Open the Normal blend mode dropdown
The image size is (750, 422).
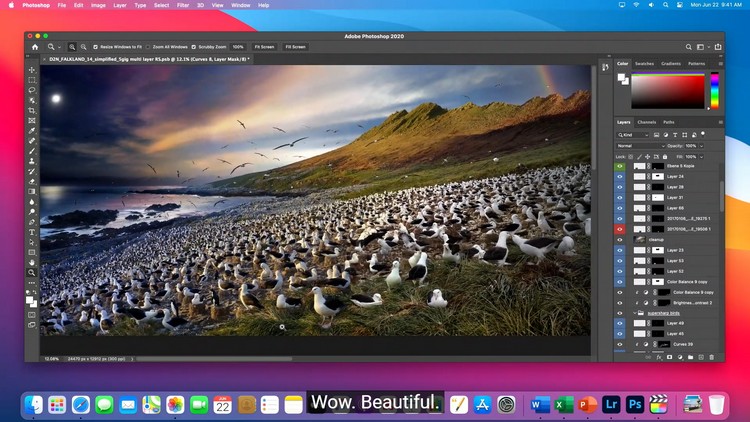click(640, 146)
